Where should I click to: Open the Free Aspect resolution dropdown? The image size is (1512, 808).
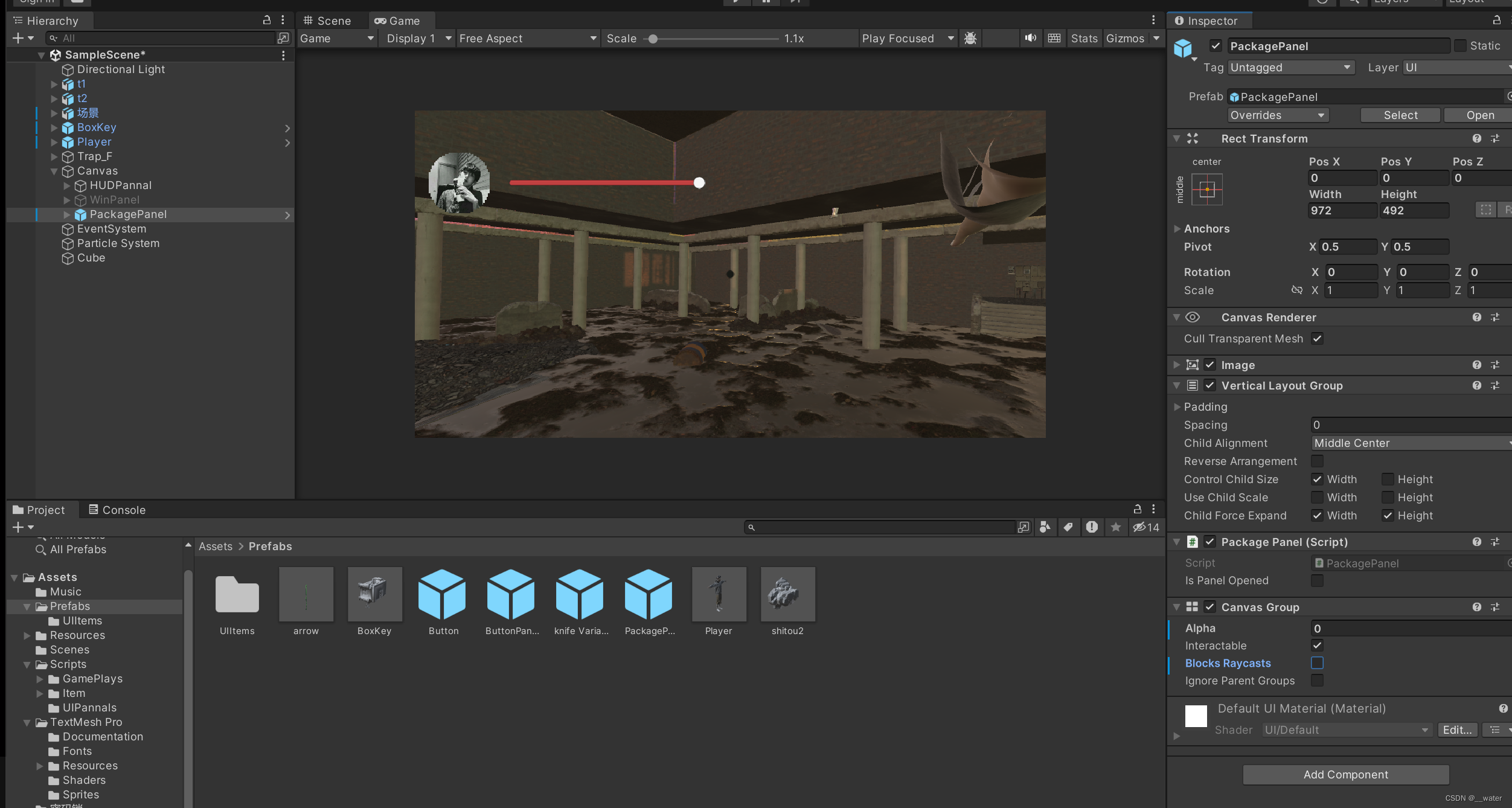tap(527, 38)
